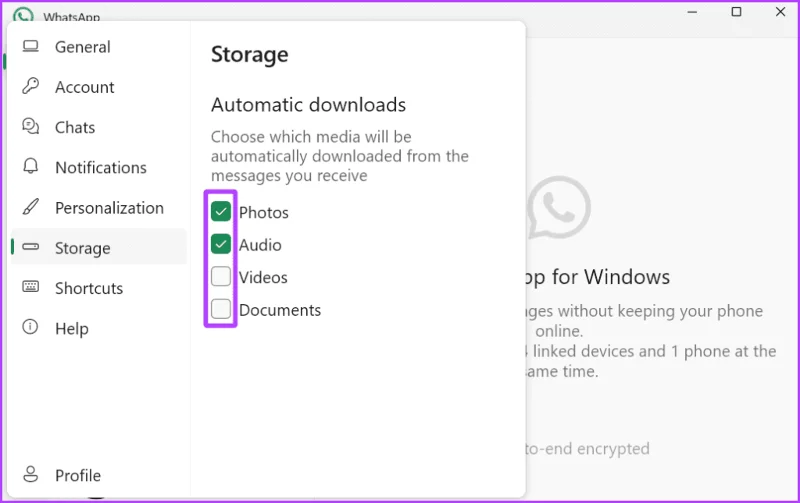Enable the Documents auto-download checkbox

click(221, 309)
